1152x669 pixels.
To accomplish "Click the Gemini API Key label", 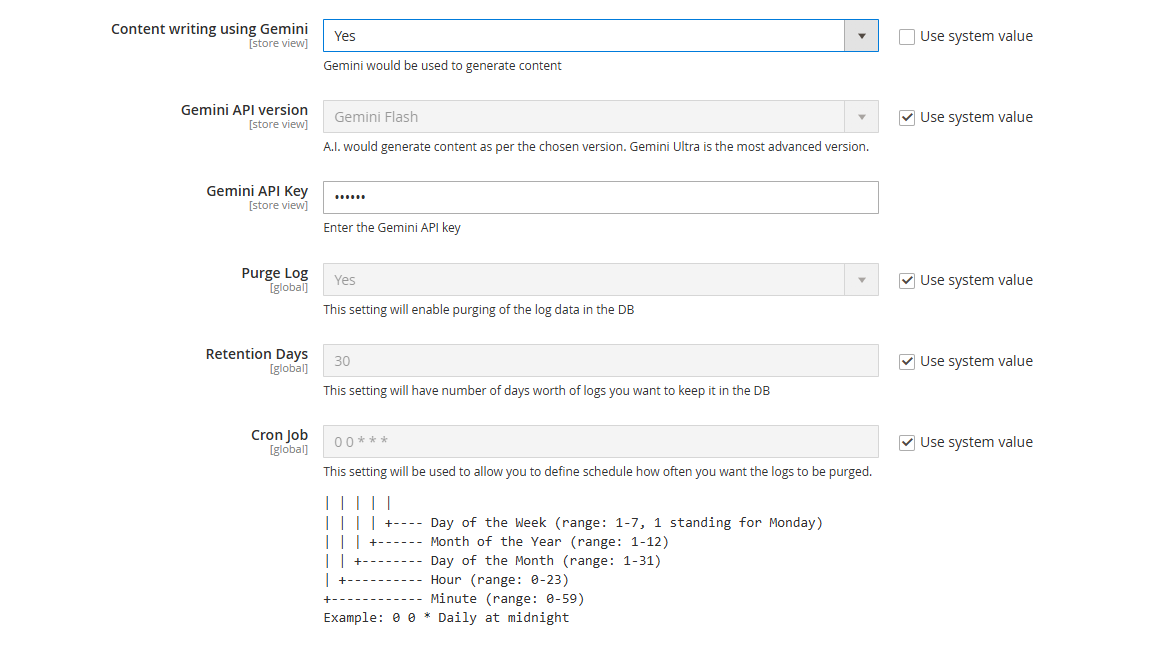I will [x=257, y=191].
